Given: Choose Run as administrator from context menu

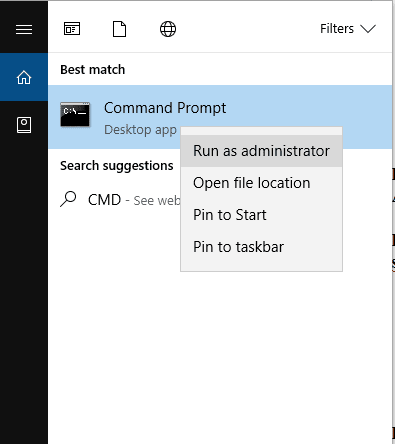Looking at the screenshot, I should tap(261, 151).
